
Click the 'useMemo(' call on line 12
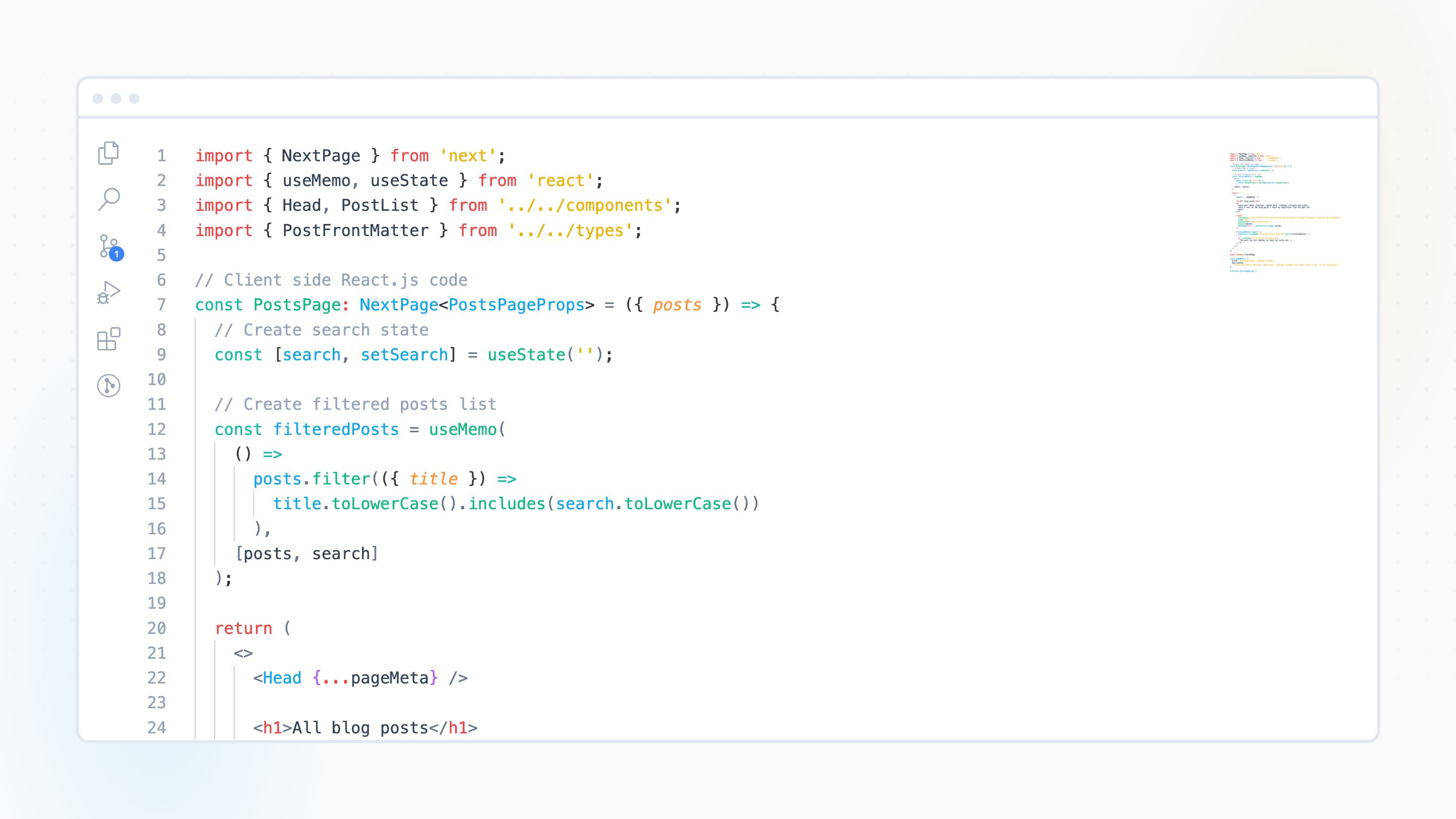click(467, 430)
